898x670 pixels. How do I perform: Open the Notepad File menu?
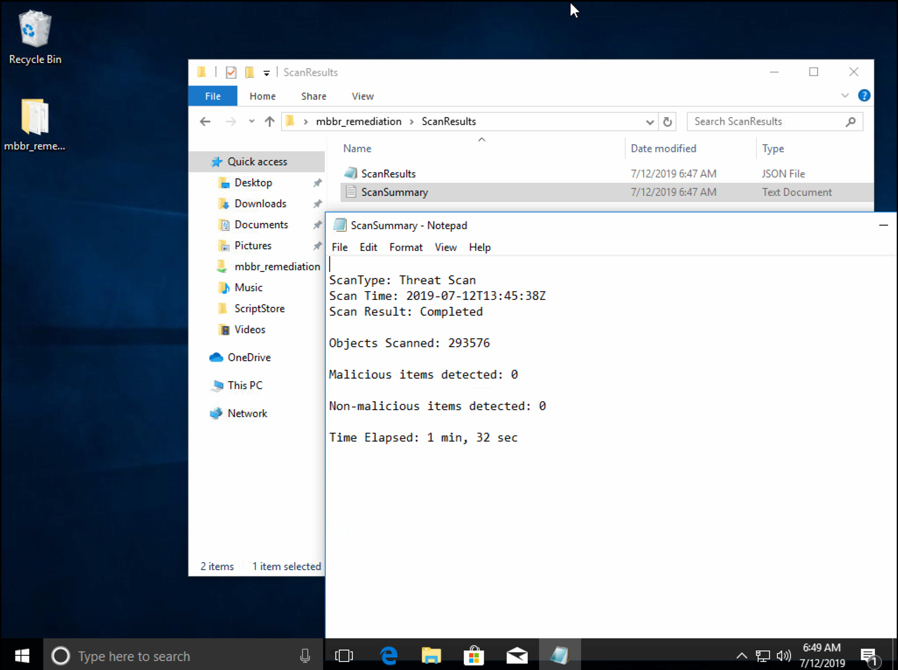pyautogui.click(x=340, y=247)
